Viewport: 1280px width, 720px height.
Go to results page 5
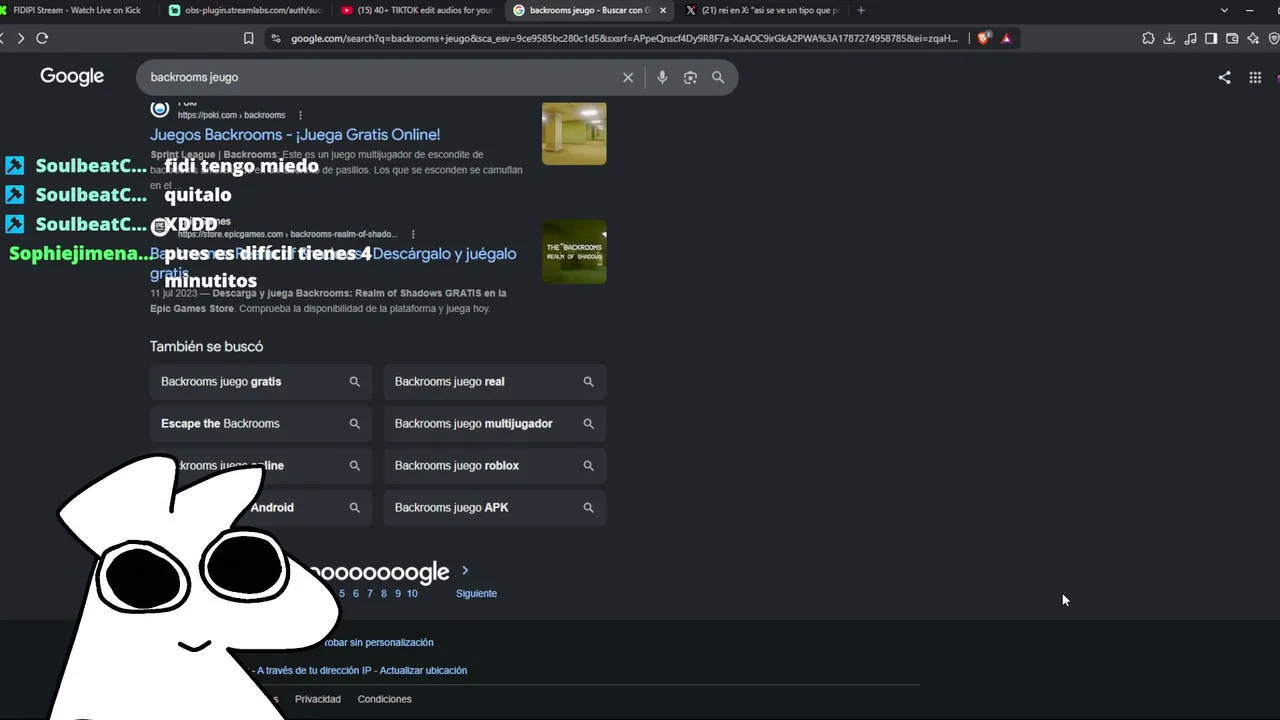pos(342,593)
